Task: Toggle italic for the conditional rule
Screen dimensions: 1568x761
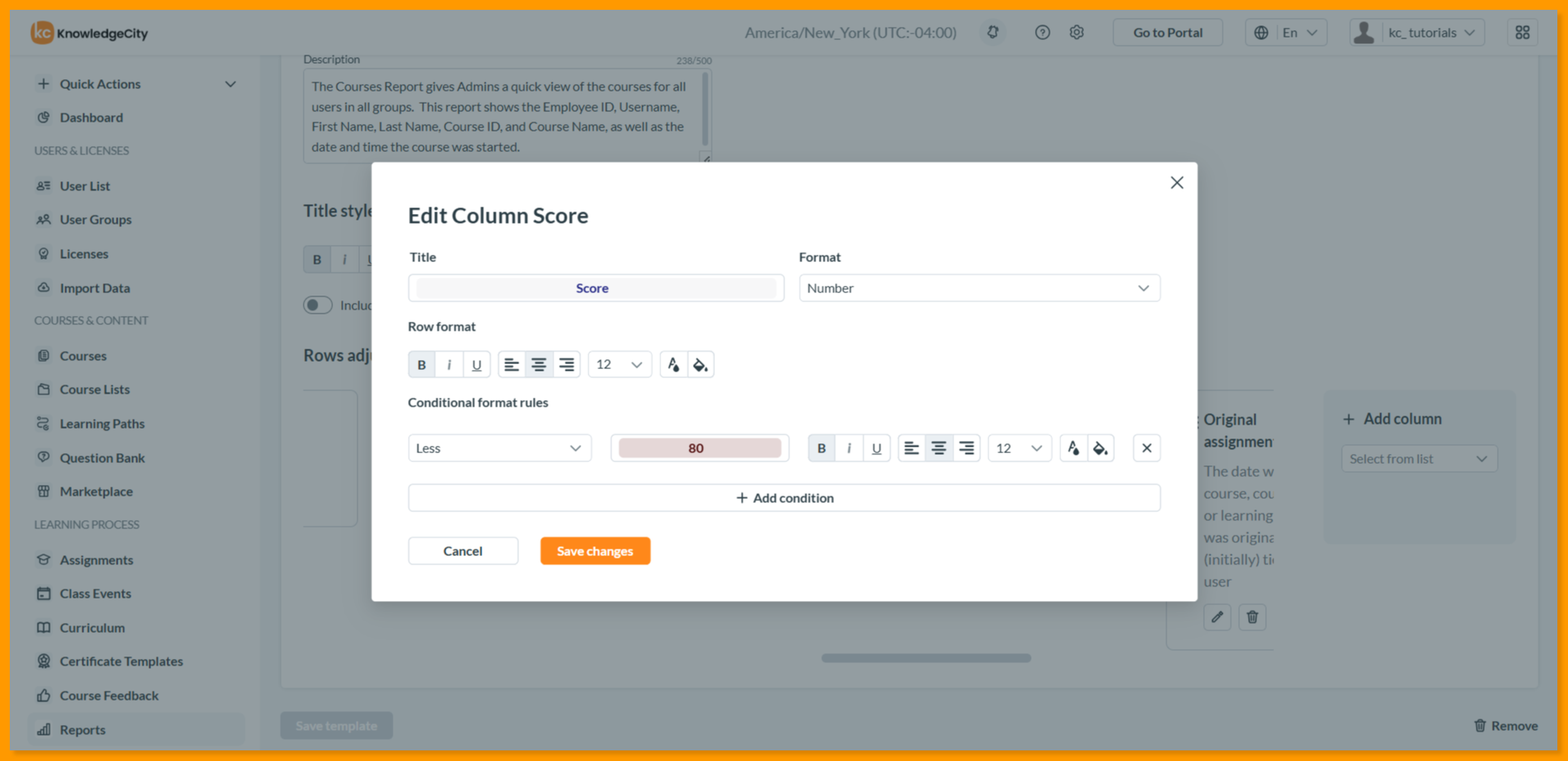Action: [x=849, y=448]
